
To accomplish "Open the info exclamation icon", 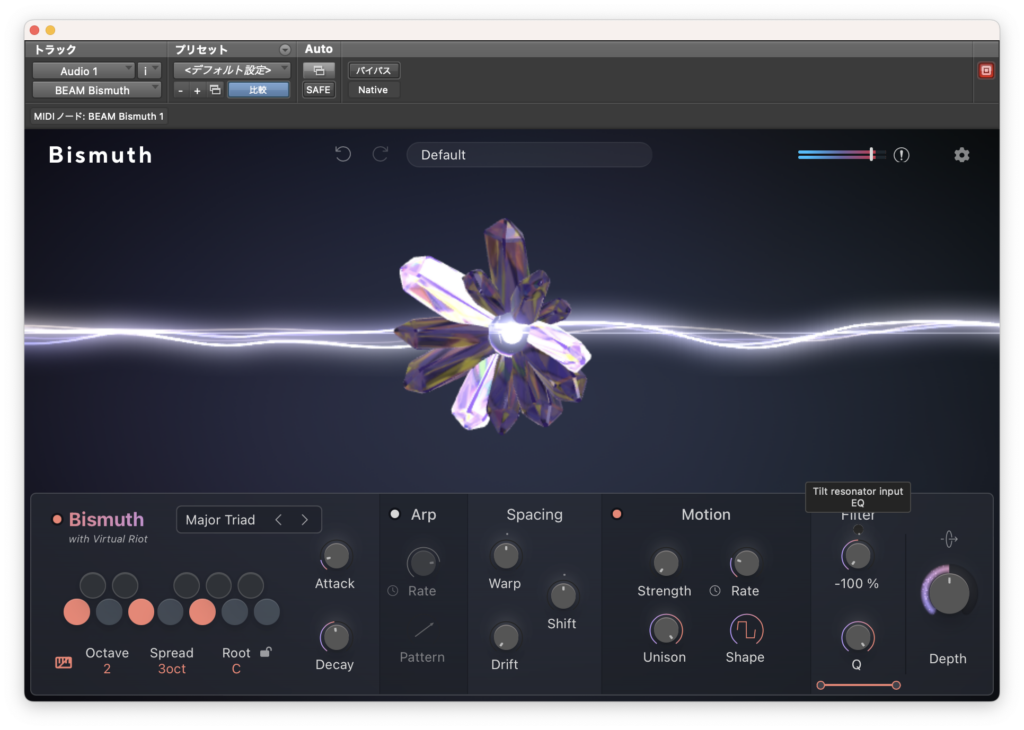I will click(901, 155).
